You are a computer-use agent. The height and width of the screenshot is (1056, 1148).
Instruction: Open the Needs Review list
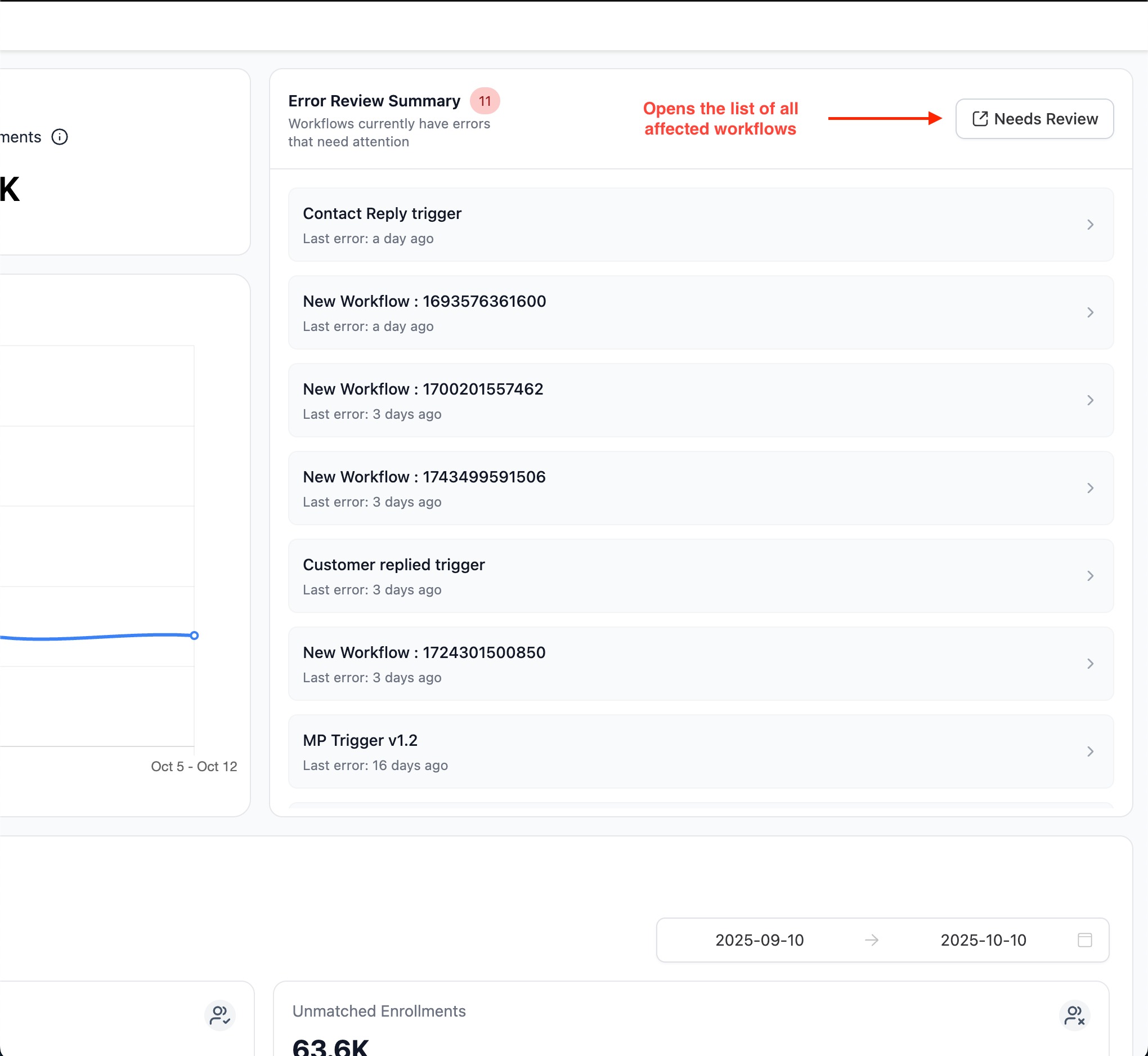click(x=1034, y=119)
